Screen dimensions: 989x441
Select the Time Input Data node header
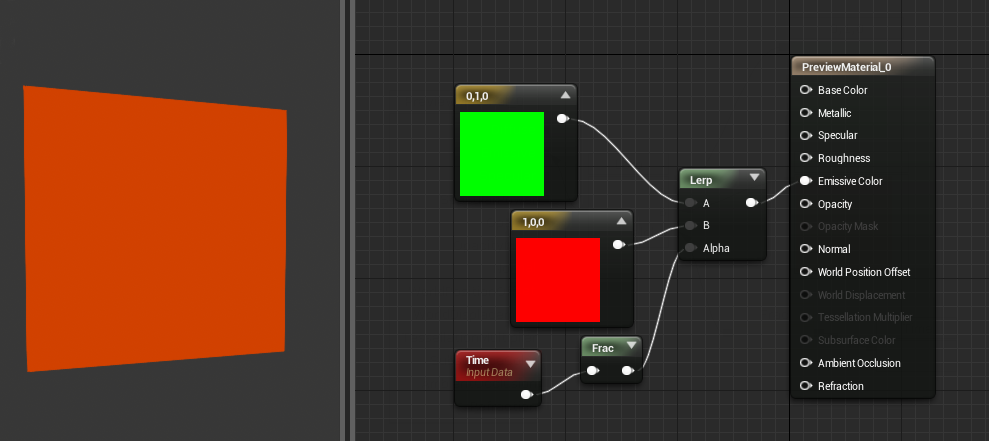(x=498, y=366)
